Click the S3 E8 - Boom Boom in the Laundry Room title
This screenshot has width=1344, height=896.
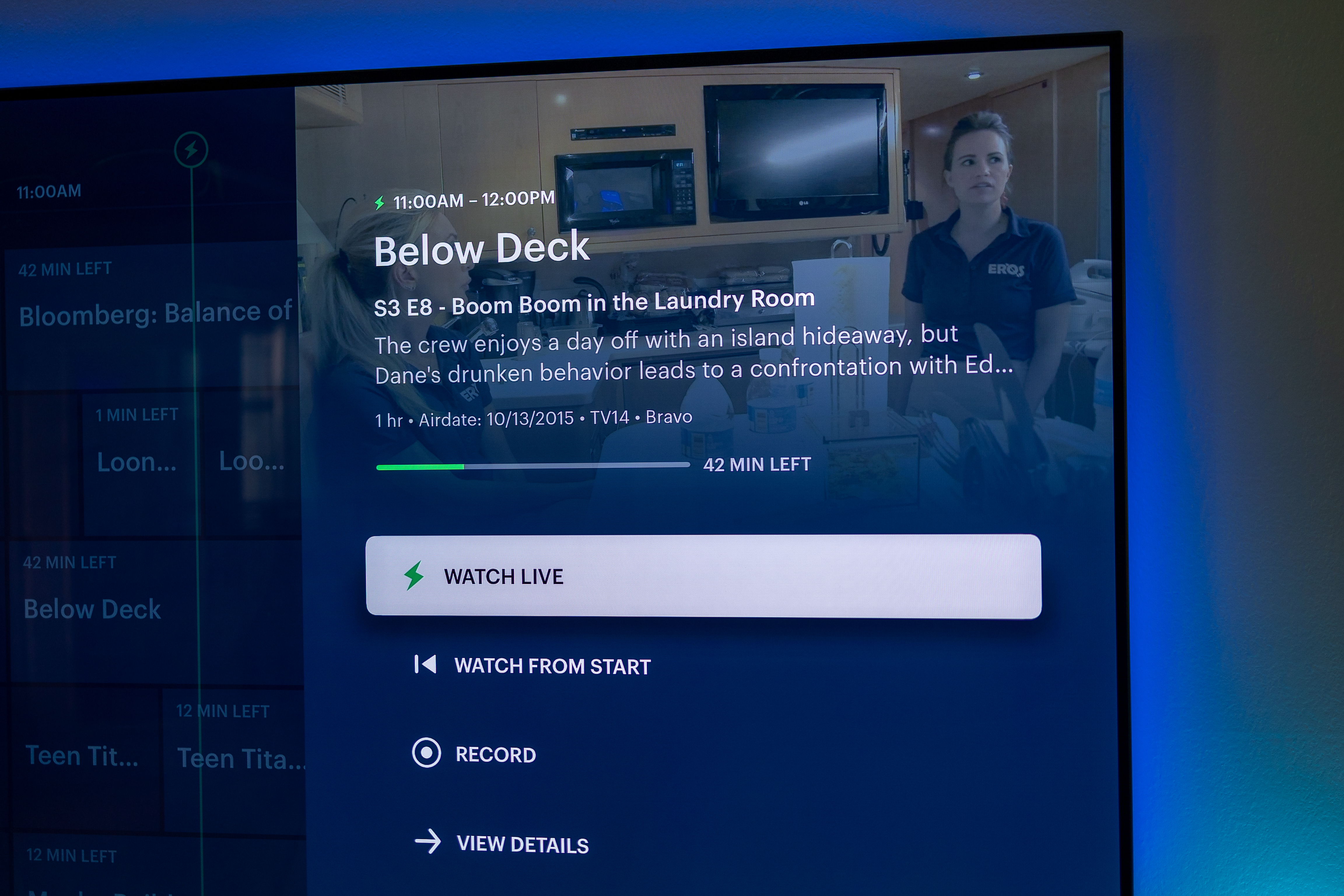coord(594,302)
